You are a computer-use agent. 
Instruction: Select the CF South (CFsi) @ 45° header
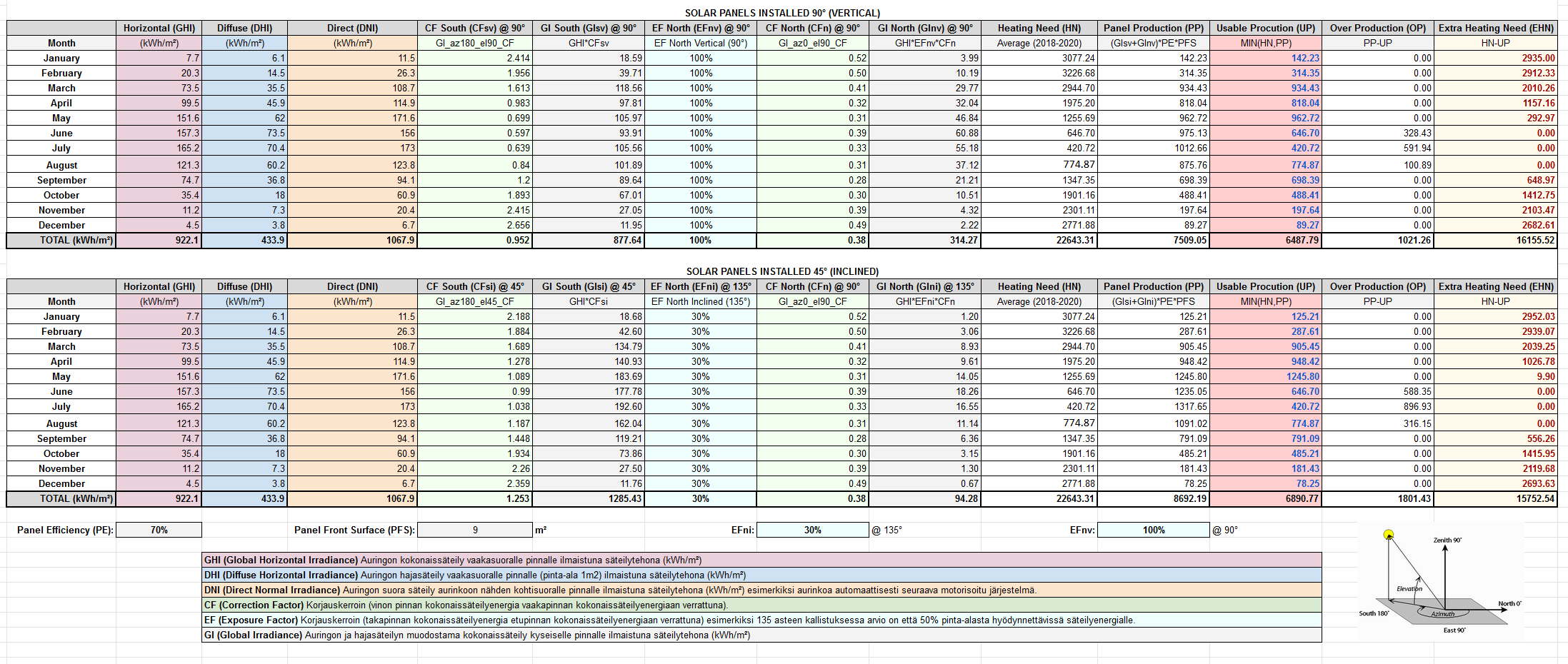tap(475, 287)
